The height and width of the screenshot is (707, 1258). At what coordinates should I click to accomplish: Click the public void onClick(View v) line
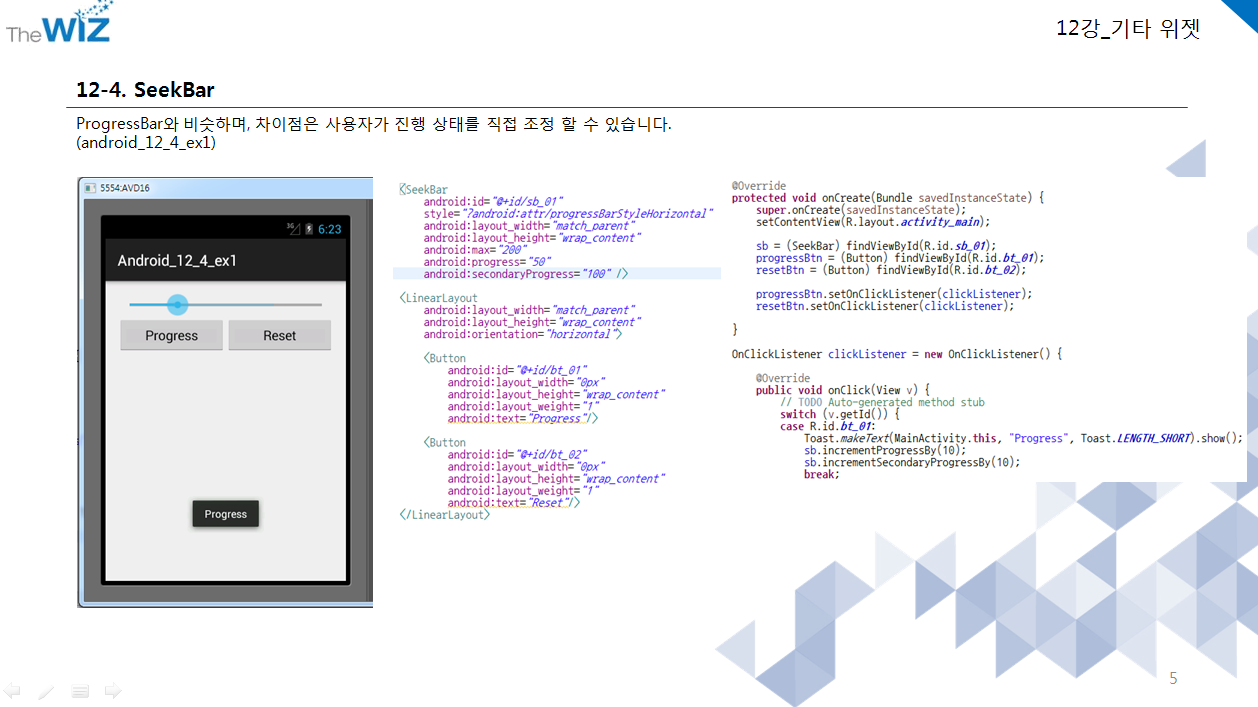(x=843, y=390)
